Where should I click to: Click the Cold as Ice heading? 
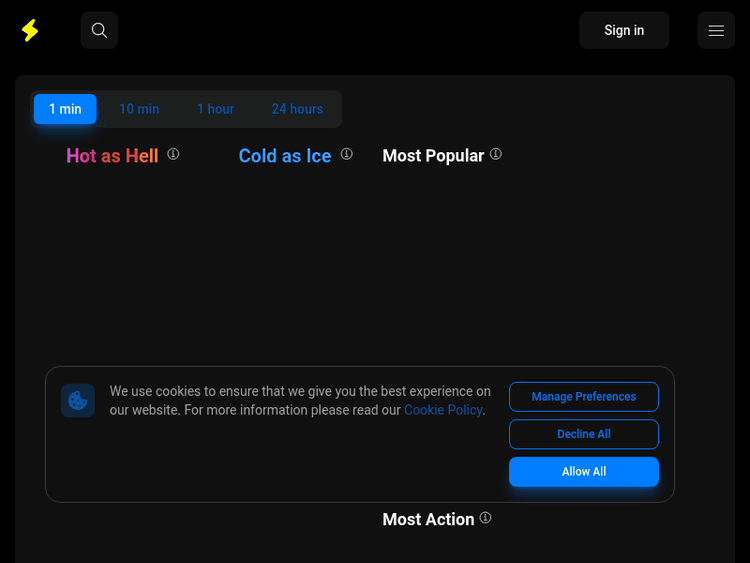pos(285,156)
